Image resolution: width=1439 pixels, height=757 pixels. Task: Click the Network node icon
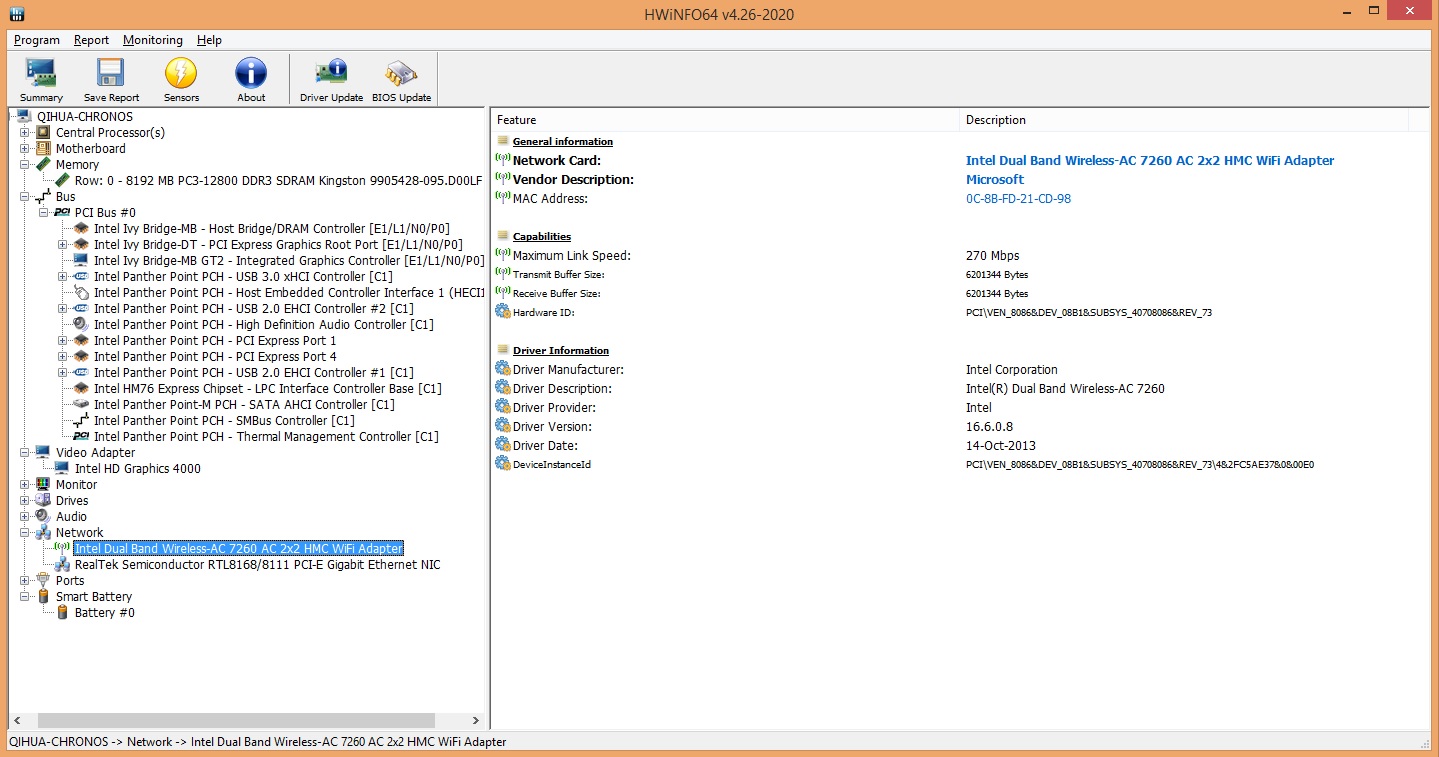[x=43, y=532]
